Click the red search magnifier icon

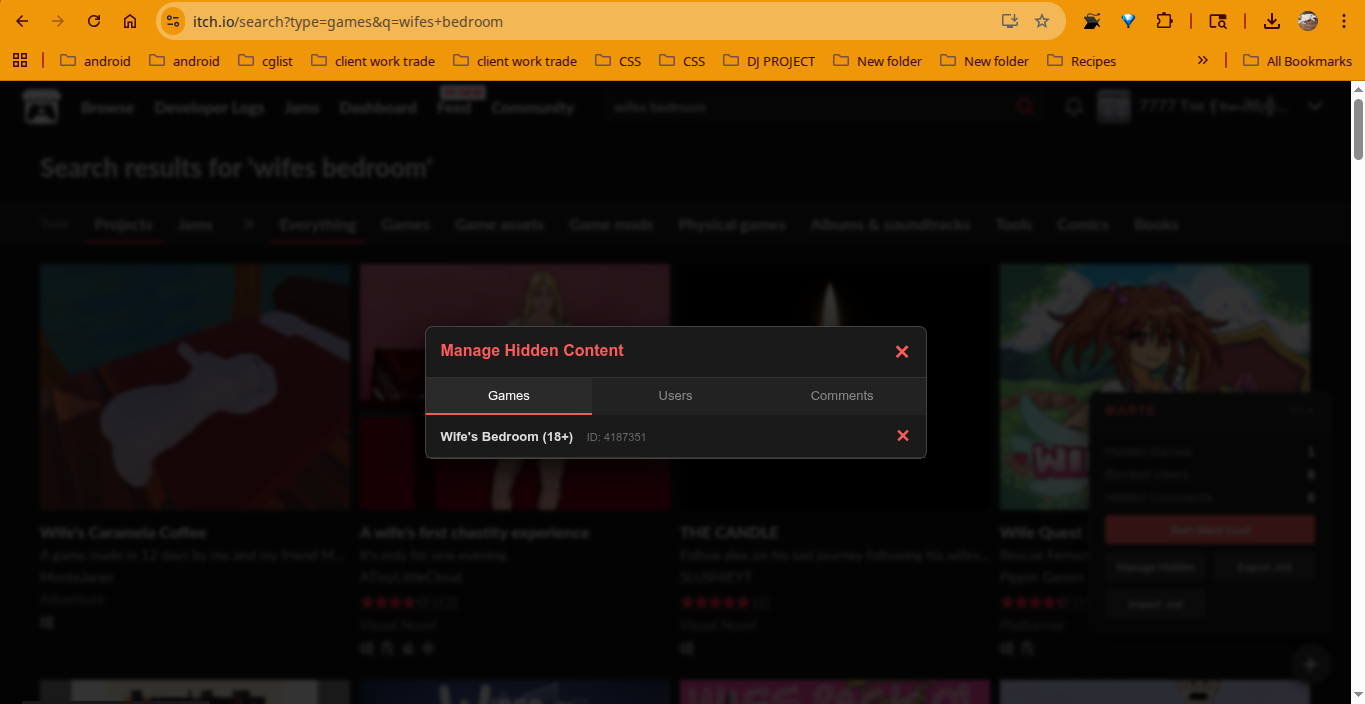click(1025, 107)
